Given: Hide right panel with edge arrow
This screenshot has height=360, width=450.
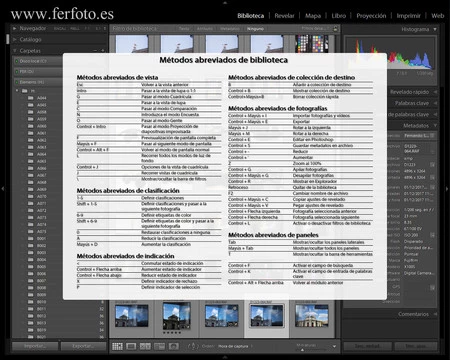Looking at the screenshot, I should pos(447,189).
